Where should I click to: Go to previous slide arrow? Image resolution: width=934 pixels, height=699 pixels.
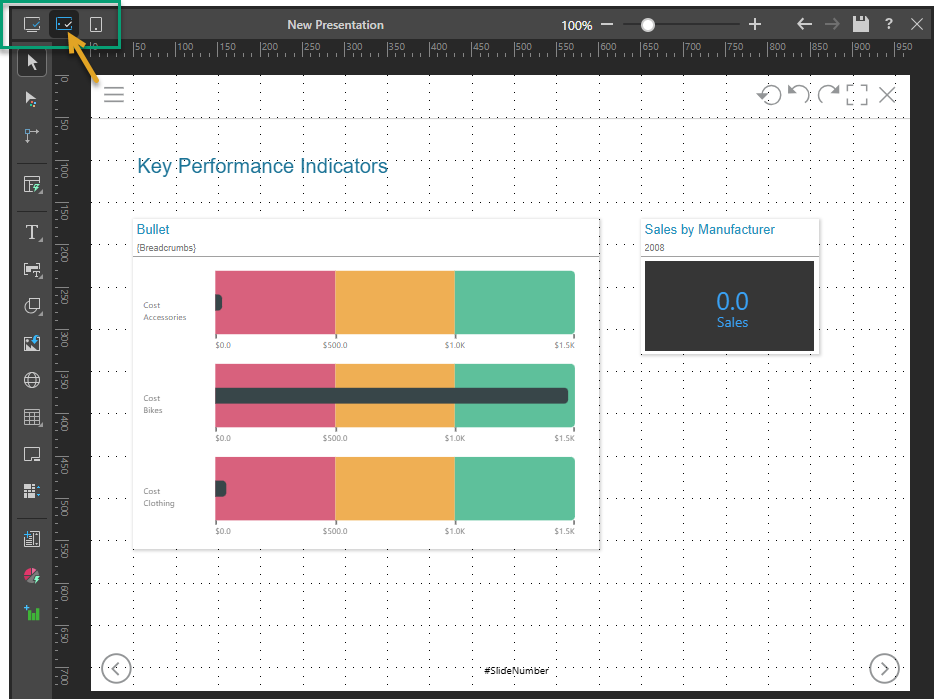point(116,668)
